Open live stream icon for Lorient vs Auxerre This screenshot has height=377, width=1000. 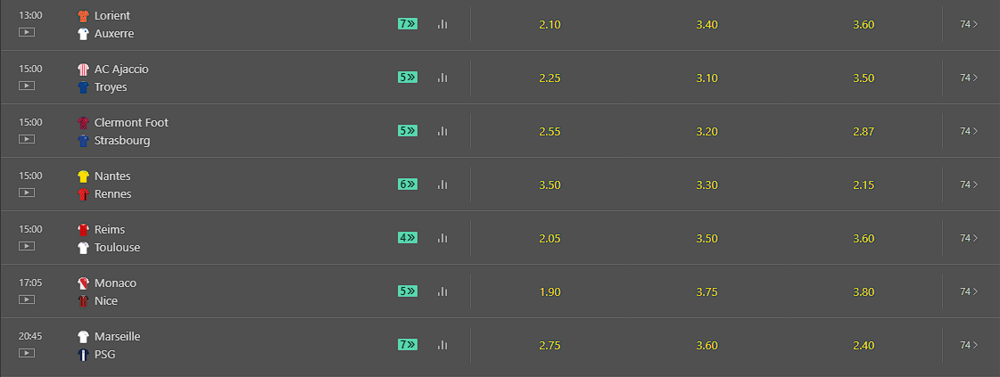coord(26,31)
